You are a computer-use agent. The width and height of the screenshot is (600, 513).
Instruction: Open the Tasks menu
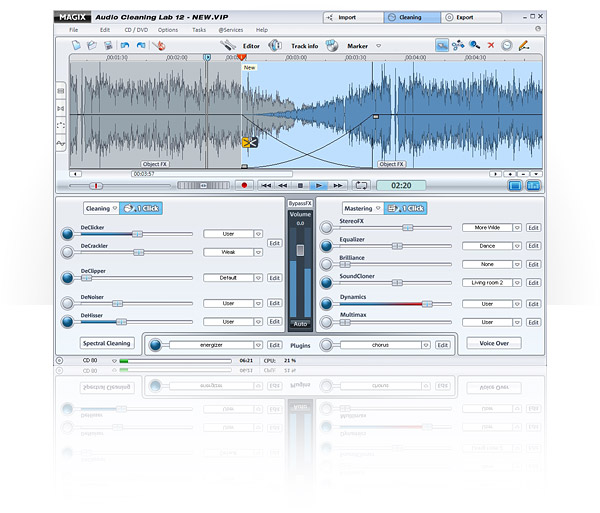click(x=199, y=30)
